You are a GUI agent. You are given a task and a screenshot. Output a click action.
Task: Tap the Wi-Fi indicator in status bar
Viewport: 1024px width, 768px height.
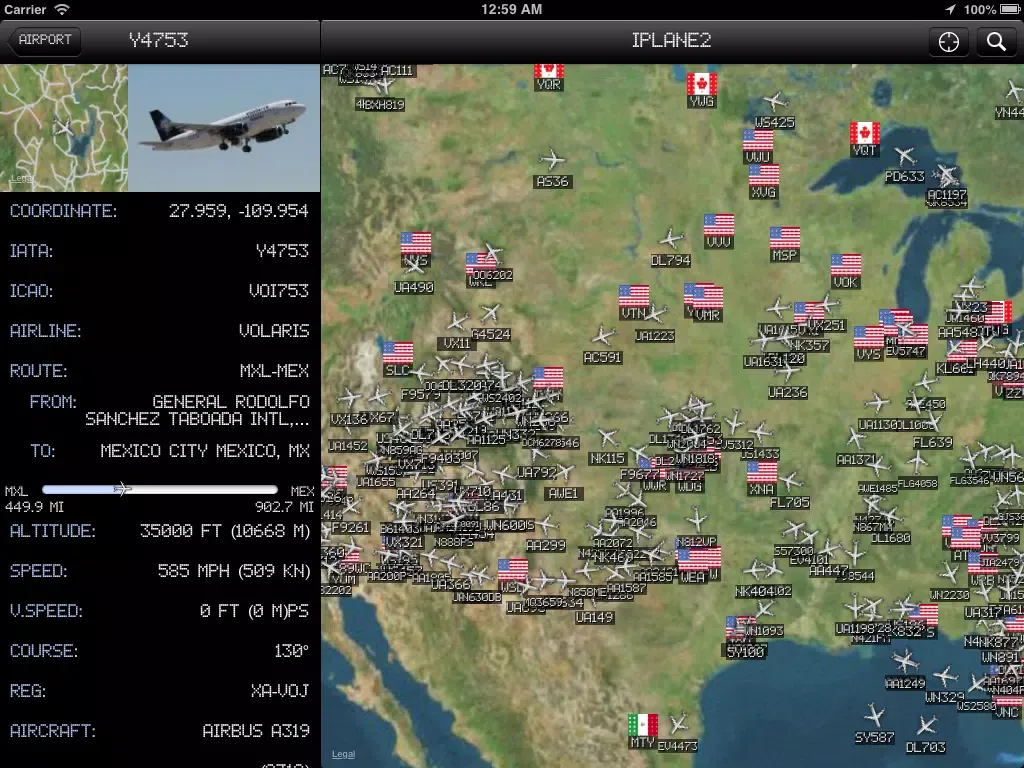pyautogui.click(x=62, y=9)
